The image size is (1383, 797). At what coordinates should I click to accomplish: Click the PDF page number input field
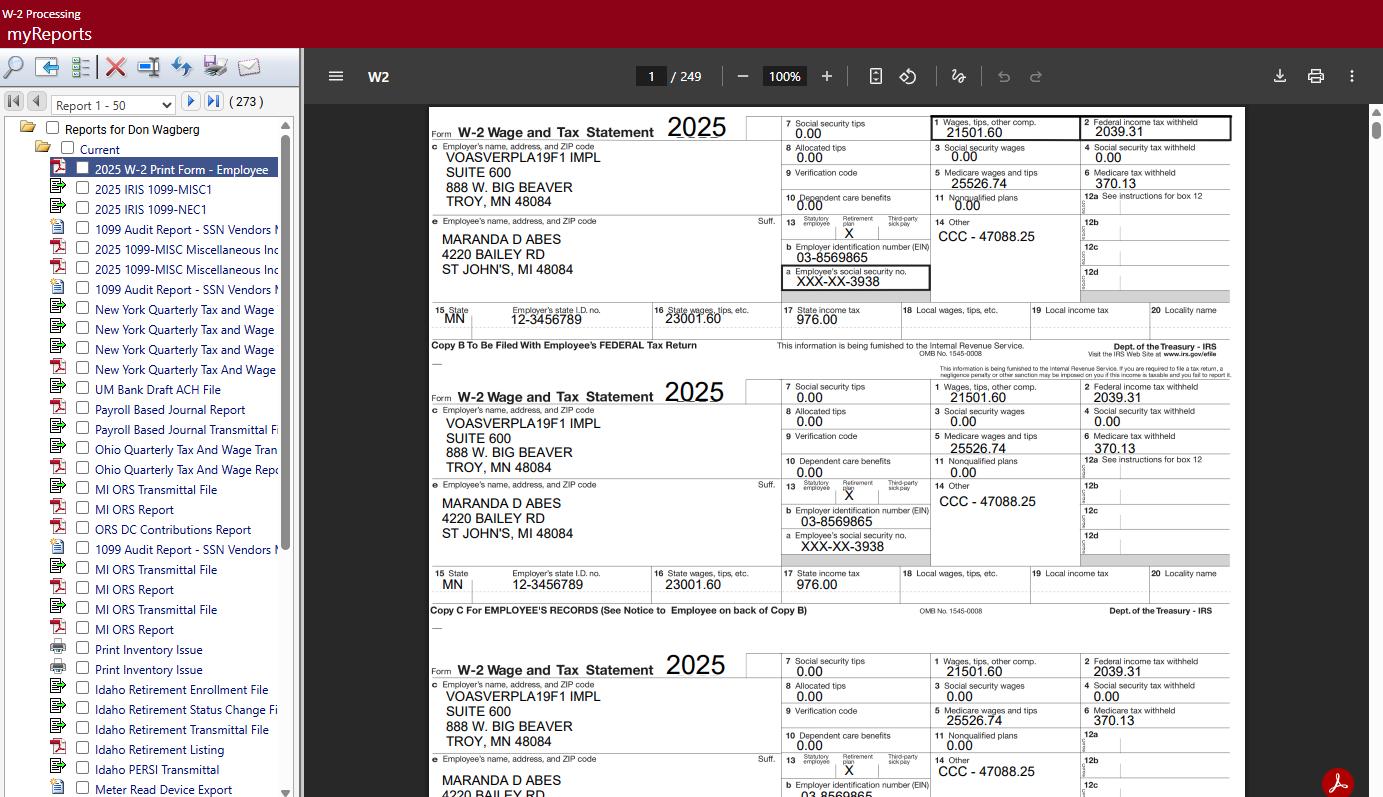(651, 77)
